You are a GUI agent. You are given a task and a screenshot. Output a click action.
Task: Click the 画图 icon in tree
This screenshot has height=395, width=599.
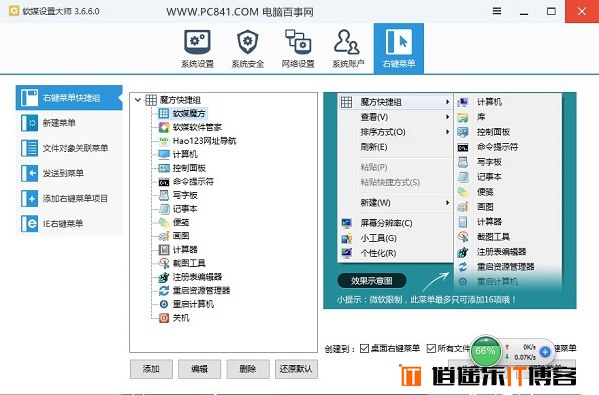click(x=164, y=236)
